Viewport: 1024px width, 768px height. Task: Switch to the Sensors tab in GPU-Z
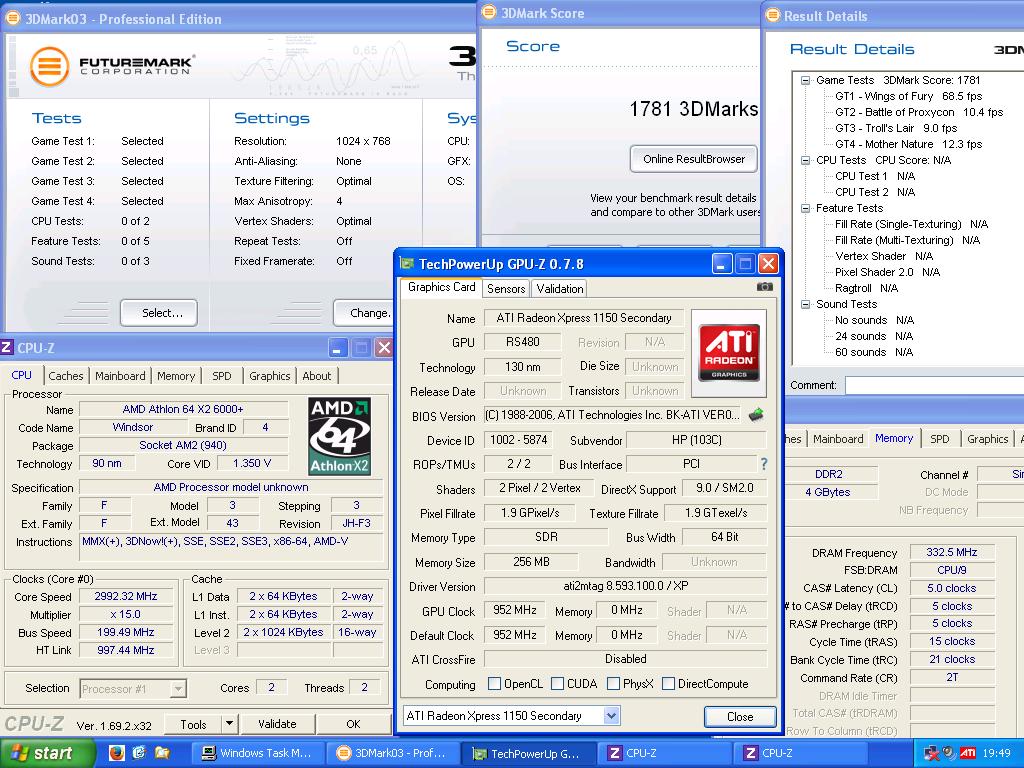506,289
